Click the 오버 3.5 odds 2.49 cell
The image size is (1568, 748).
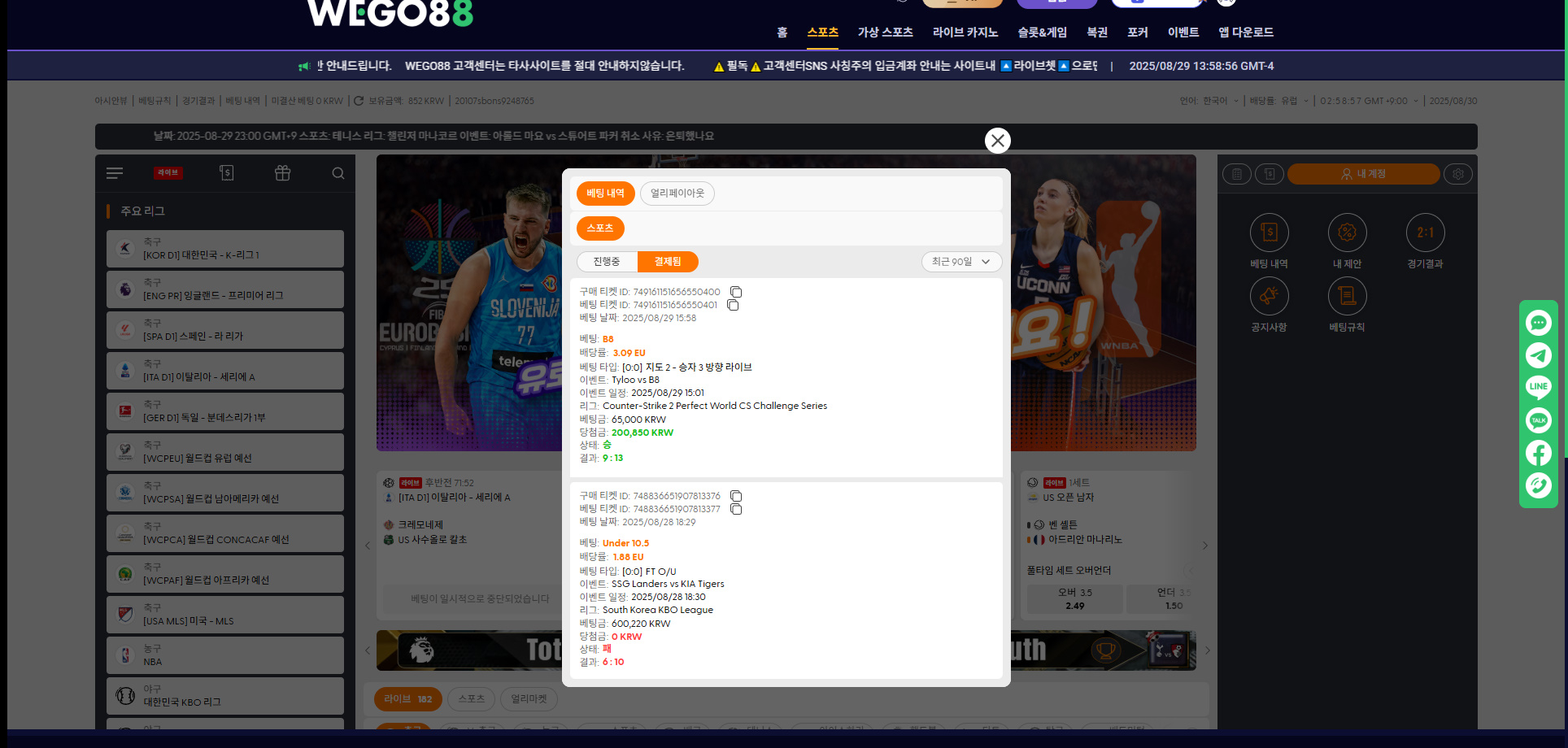pyautogui.click(x=1075, y=599)
